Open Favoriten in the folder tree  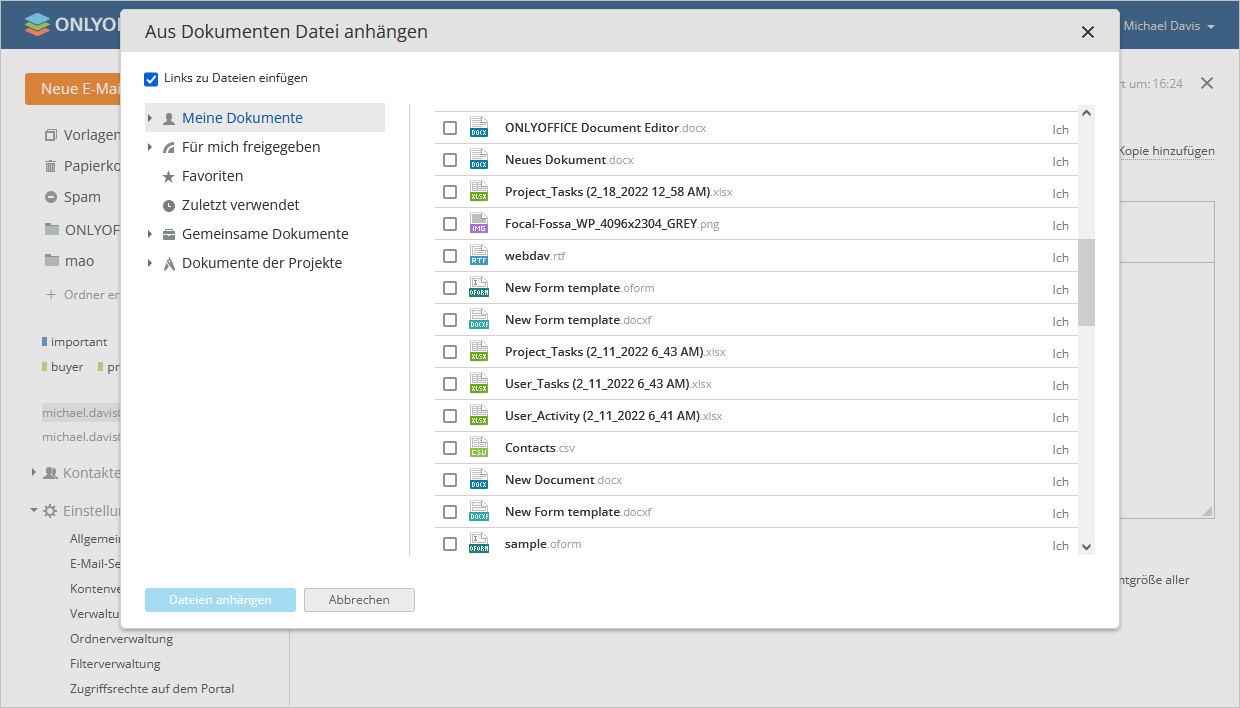(212, 176)
